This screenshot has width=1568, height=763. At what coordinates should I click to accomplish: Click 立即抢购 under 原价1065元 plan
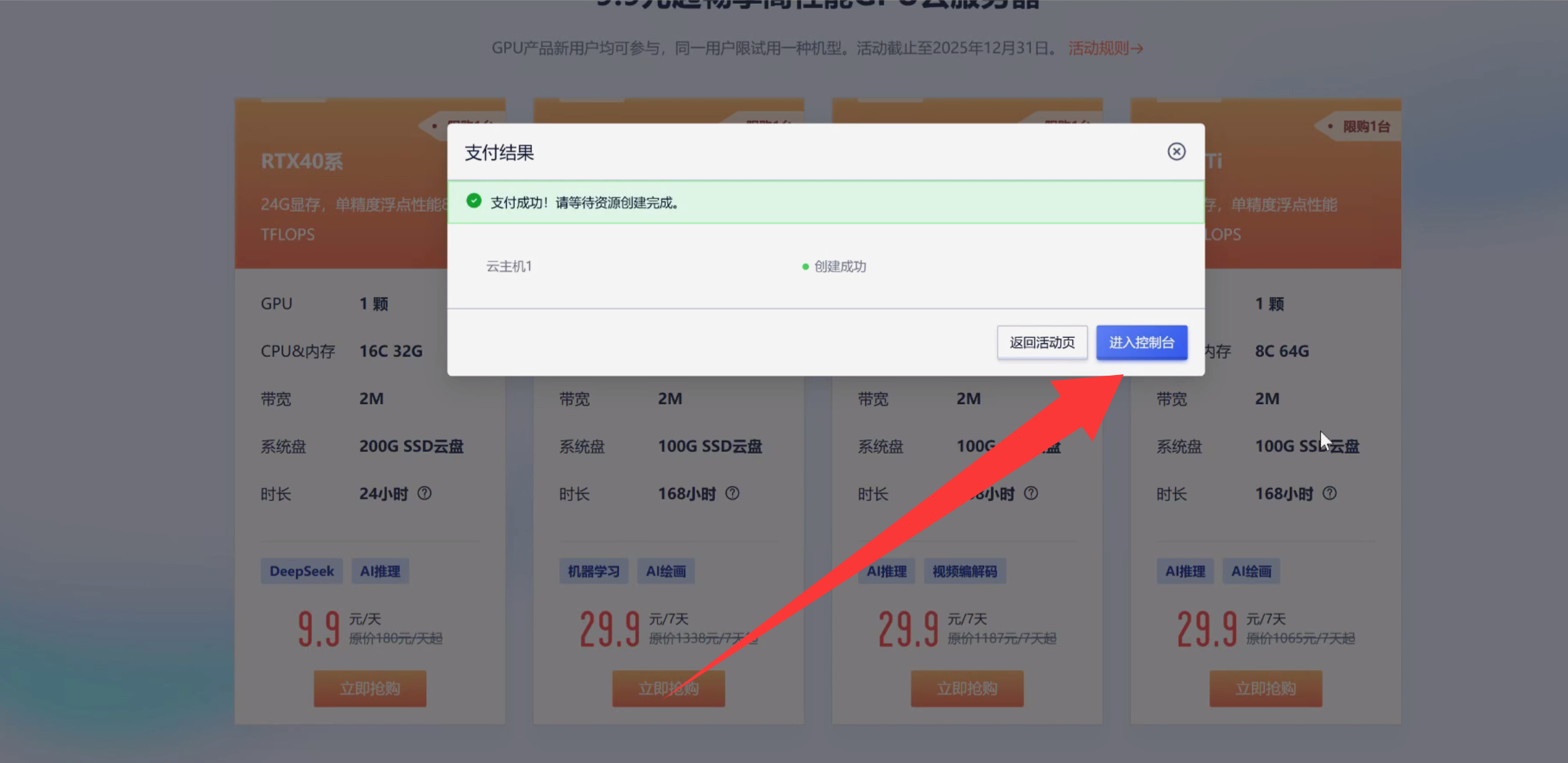pos(1265,688)
